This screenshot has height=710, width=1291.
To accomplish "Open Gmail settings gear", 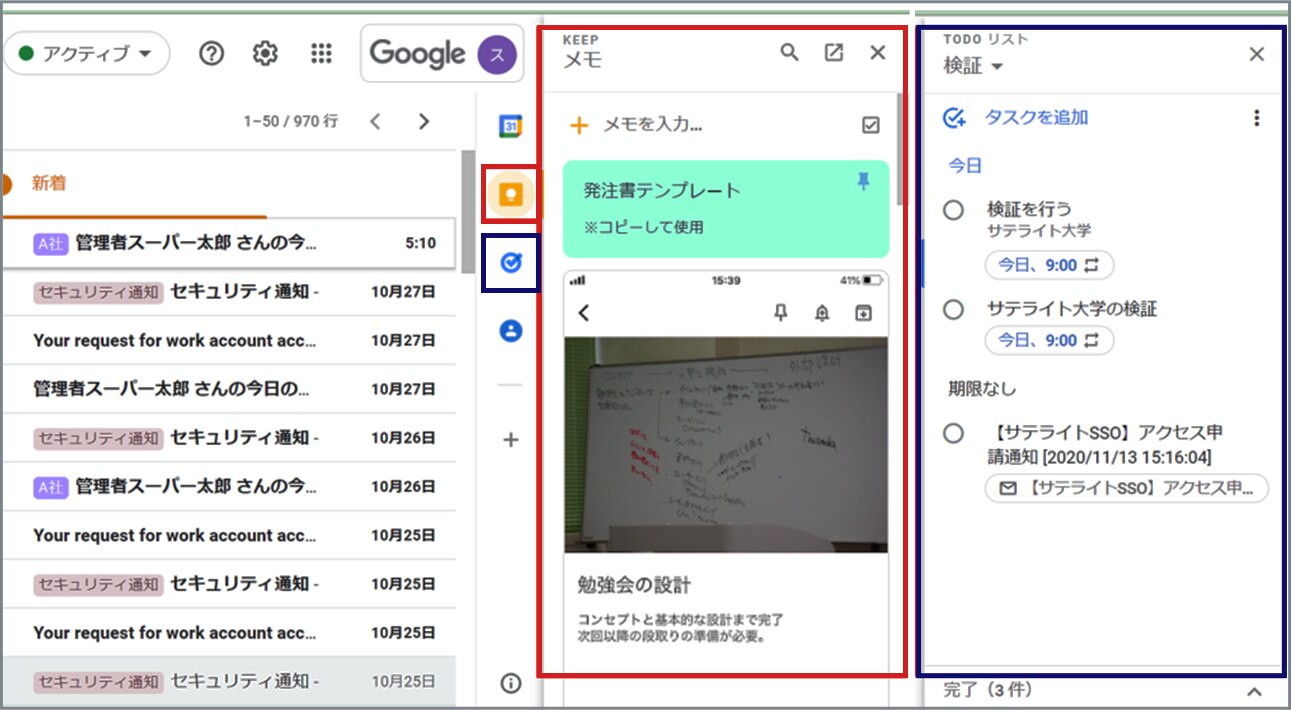I will (265, 53).
